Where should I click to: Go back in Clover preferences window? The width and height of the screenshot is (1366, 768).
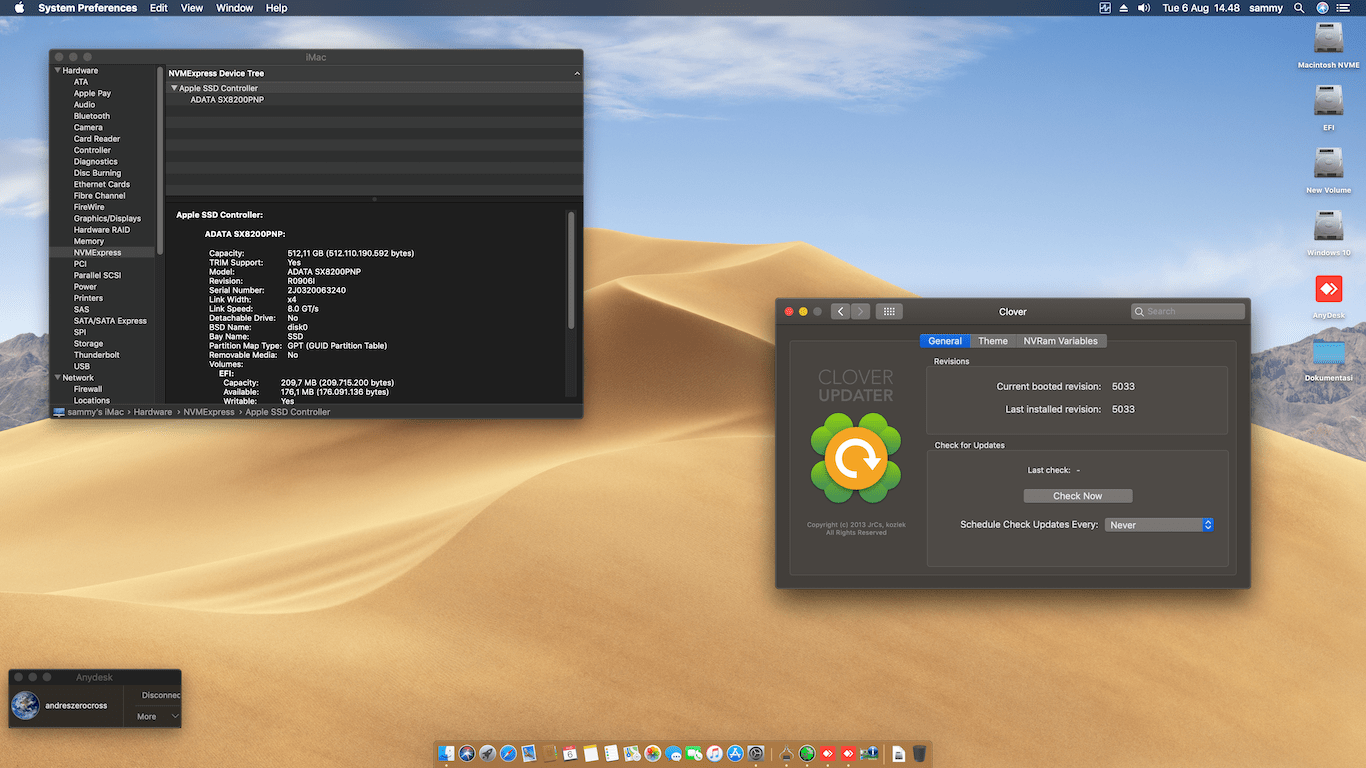[x=840, y=312]
